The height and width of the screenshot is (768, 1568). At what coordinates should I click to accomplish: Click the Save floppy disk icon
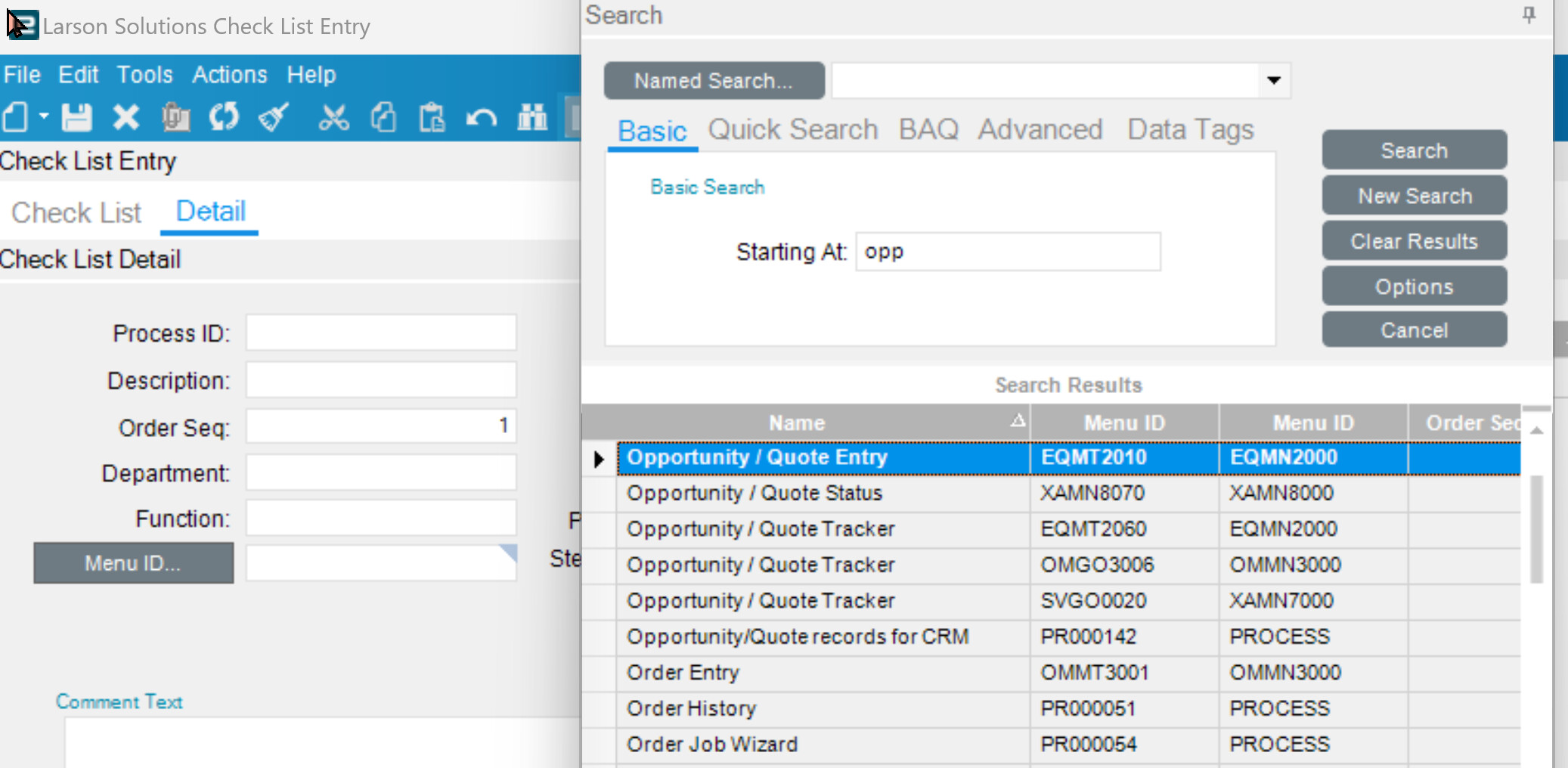(76, 118)
